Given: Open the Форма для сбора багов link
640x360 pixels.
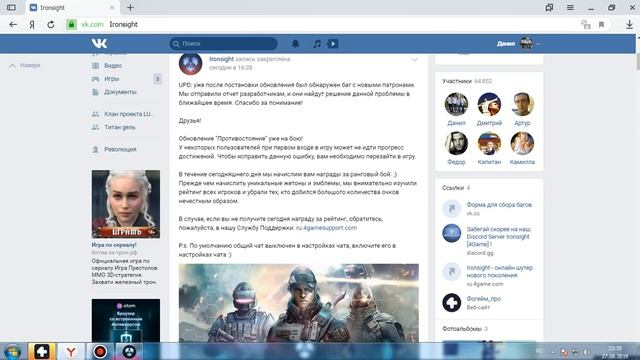Looking at the screenshot, I should (499, 205).
